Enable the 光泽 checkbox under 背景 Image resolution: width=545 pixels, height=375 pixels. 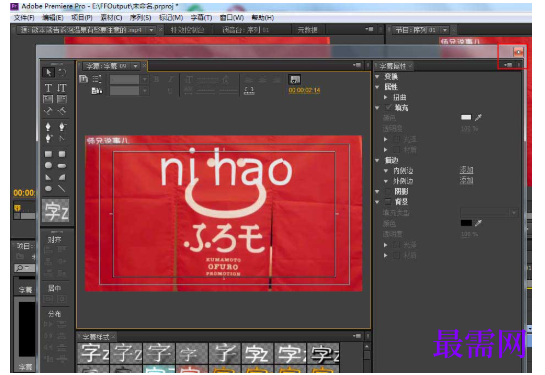click(x=396, y=245)
